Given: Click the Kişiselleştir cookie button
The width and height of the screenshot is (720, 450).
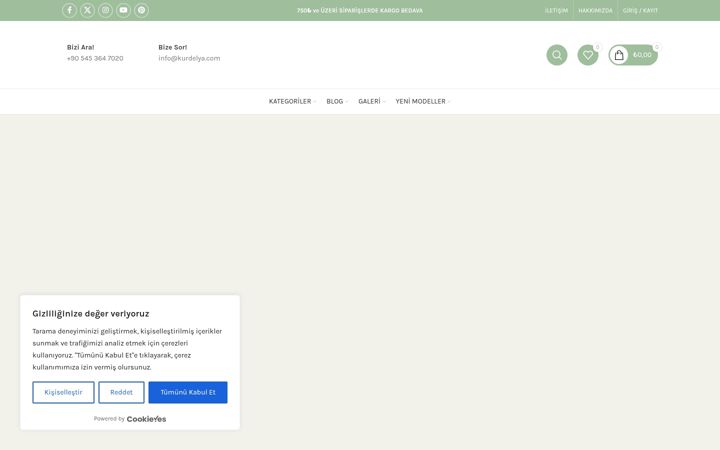Looking at the screenshot, I should [63, 392].
